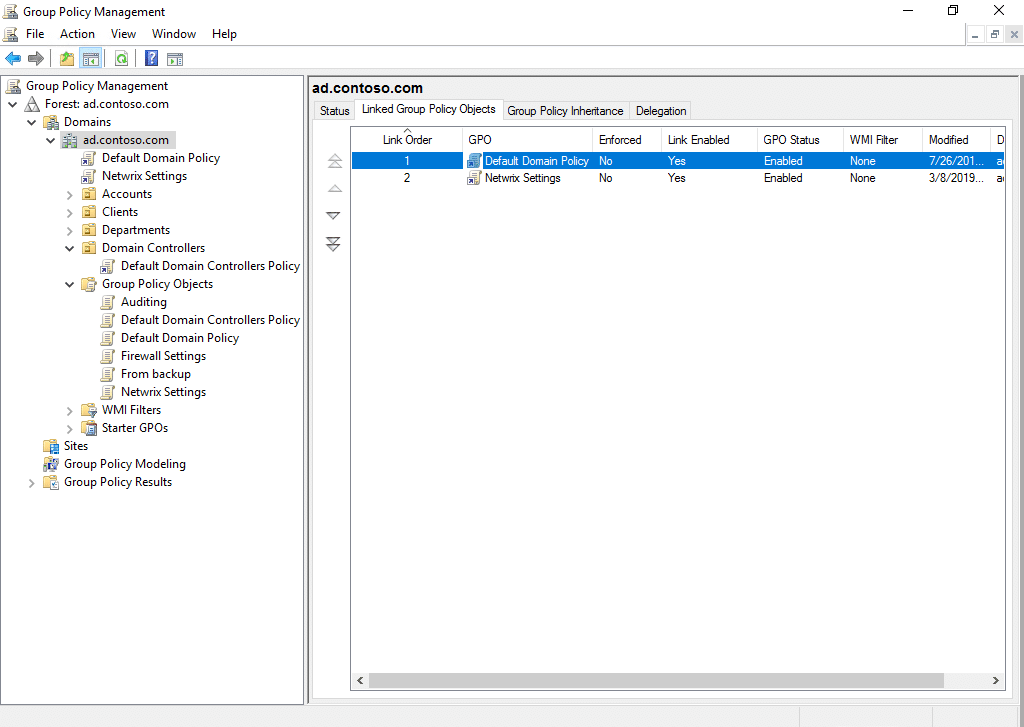Switch to the Status tab
This screenshot has width=1024, height=727.
[x=334, y=111]
